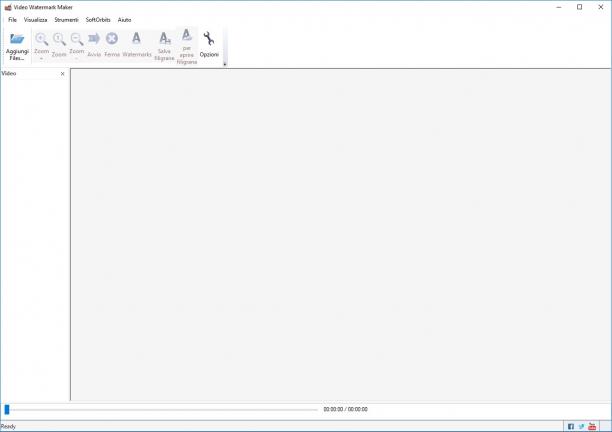Click the video timeline seek track
Screen dimensions: 612x432
tap(161, 409)
